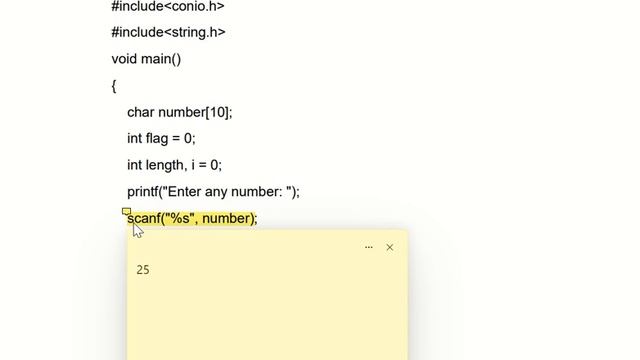640x360 pixels.
Task: Click the line char number[10];
Action: (x=180, y=112)
